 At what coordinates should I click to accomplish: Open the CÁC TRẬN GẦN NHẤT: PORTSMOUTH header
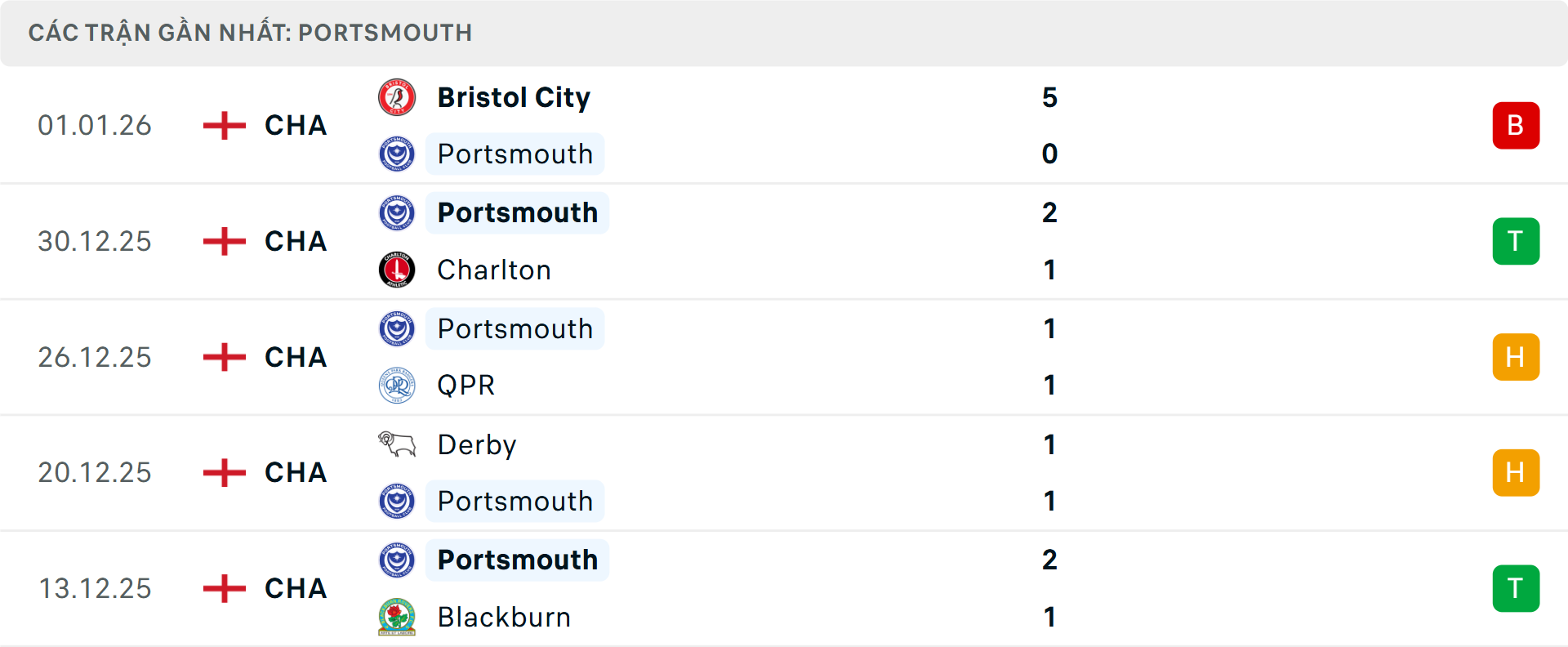pos(251,33)
